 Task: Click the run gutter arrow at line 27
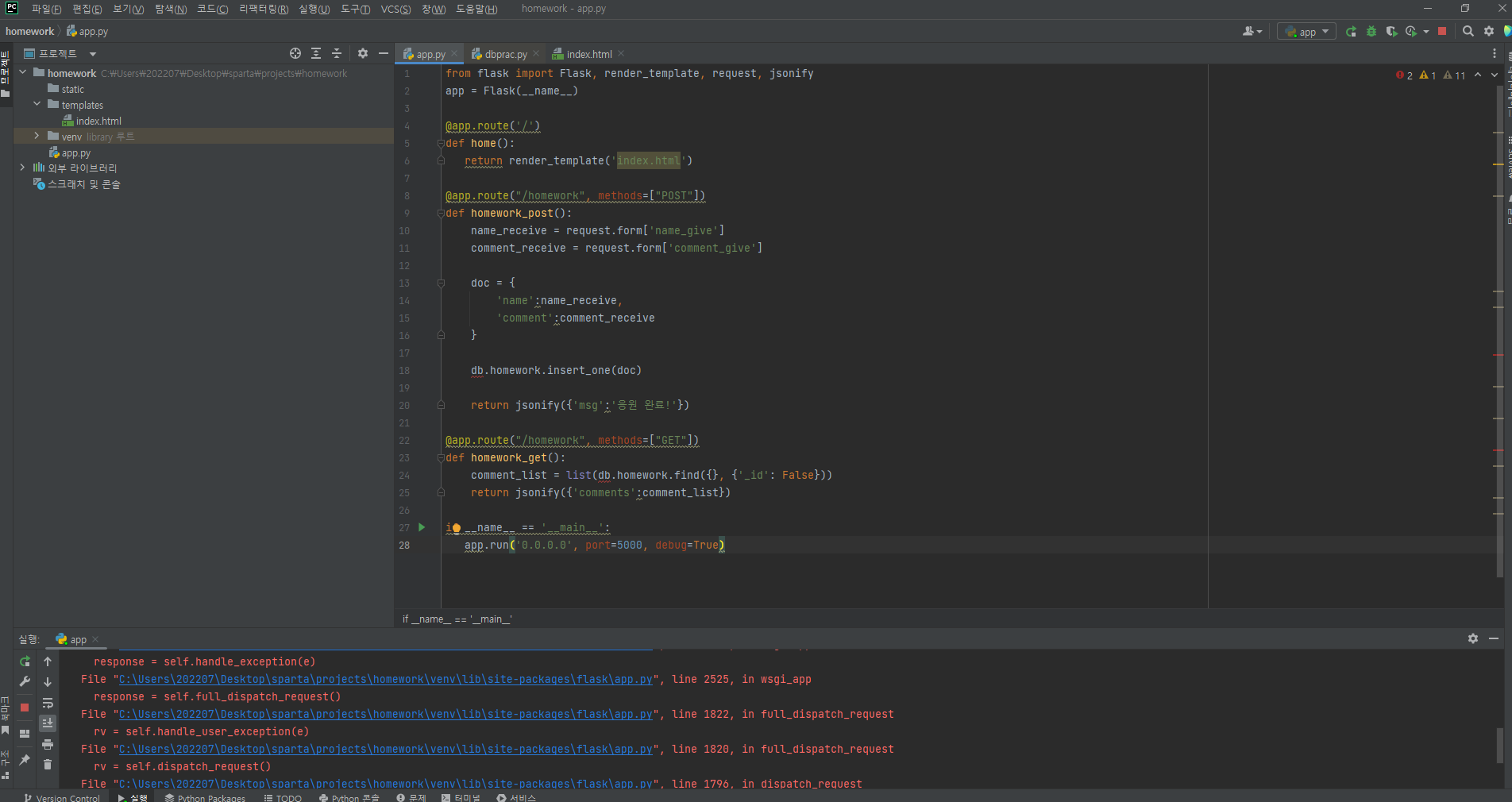tap(422, 527)
